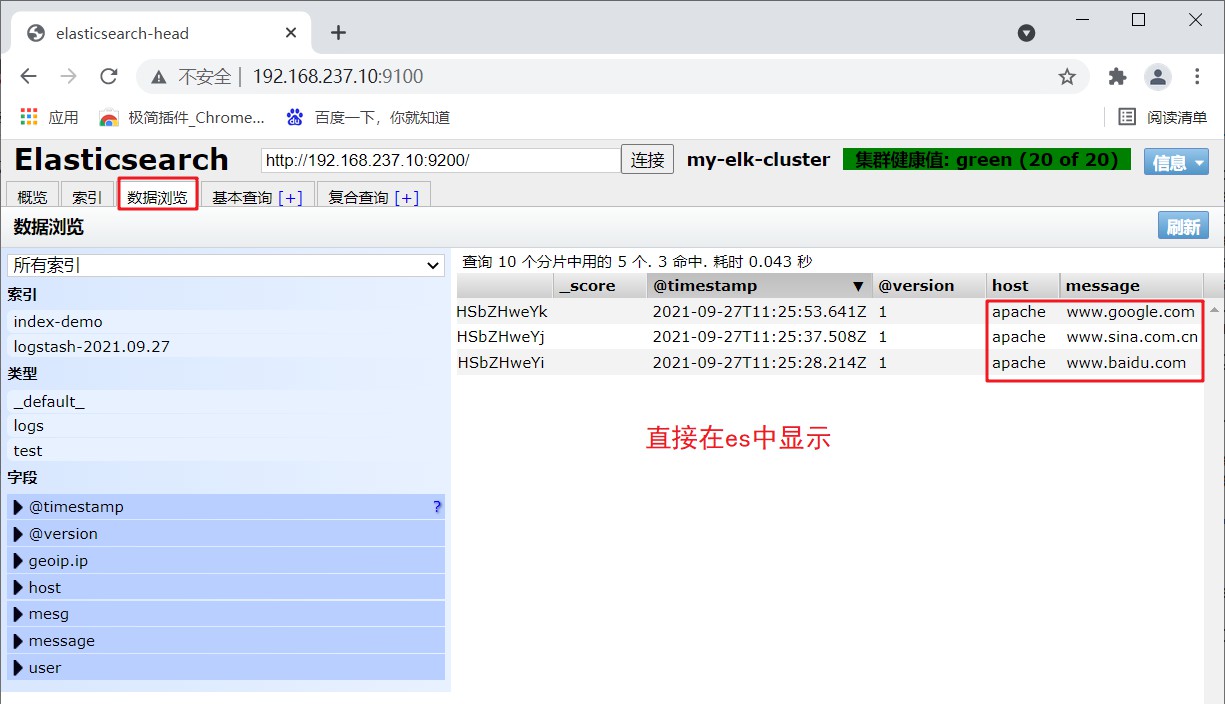Click the green cluster health indicator
1225x704 pixels.
pos(987,160)
